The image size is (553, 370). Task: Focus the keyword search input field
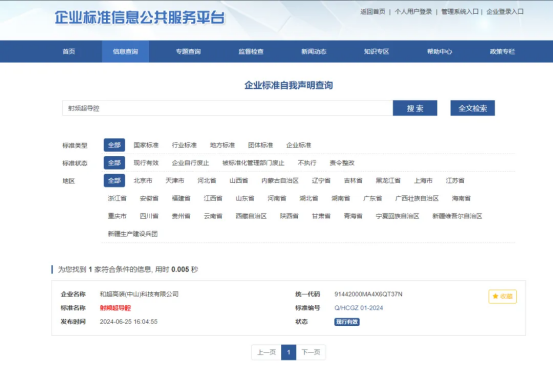227,108
